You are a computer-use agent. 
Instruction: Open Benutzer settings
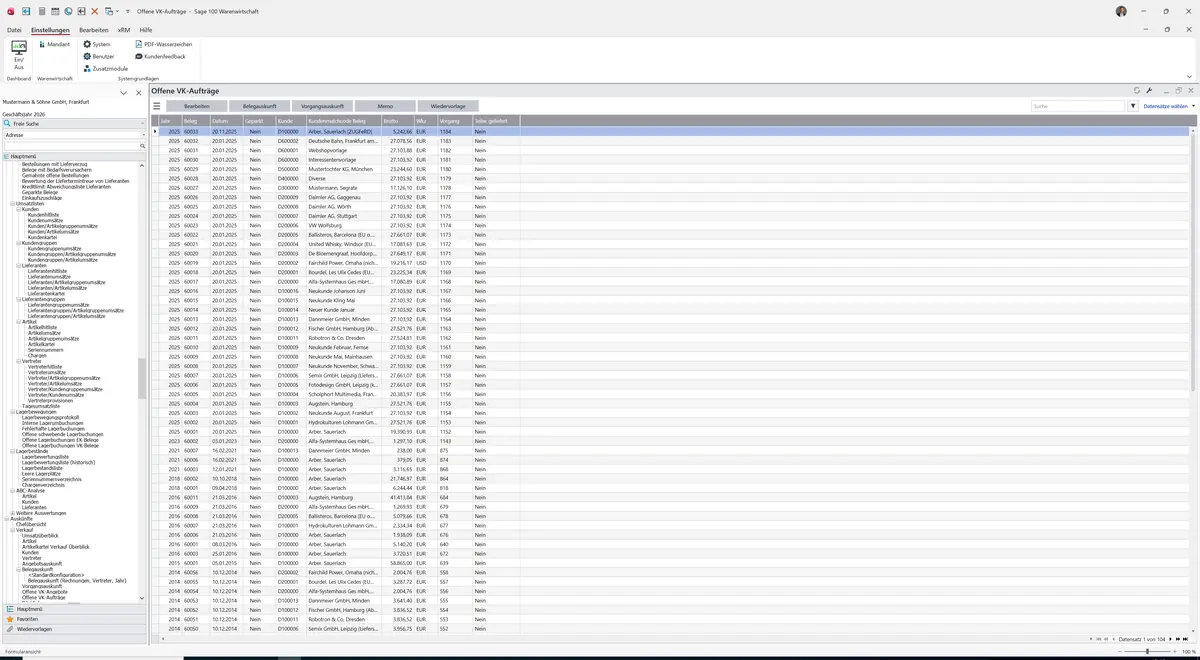click(98, 57)
